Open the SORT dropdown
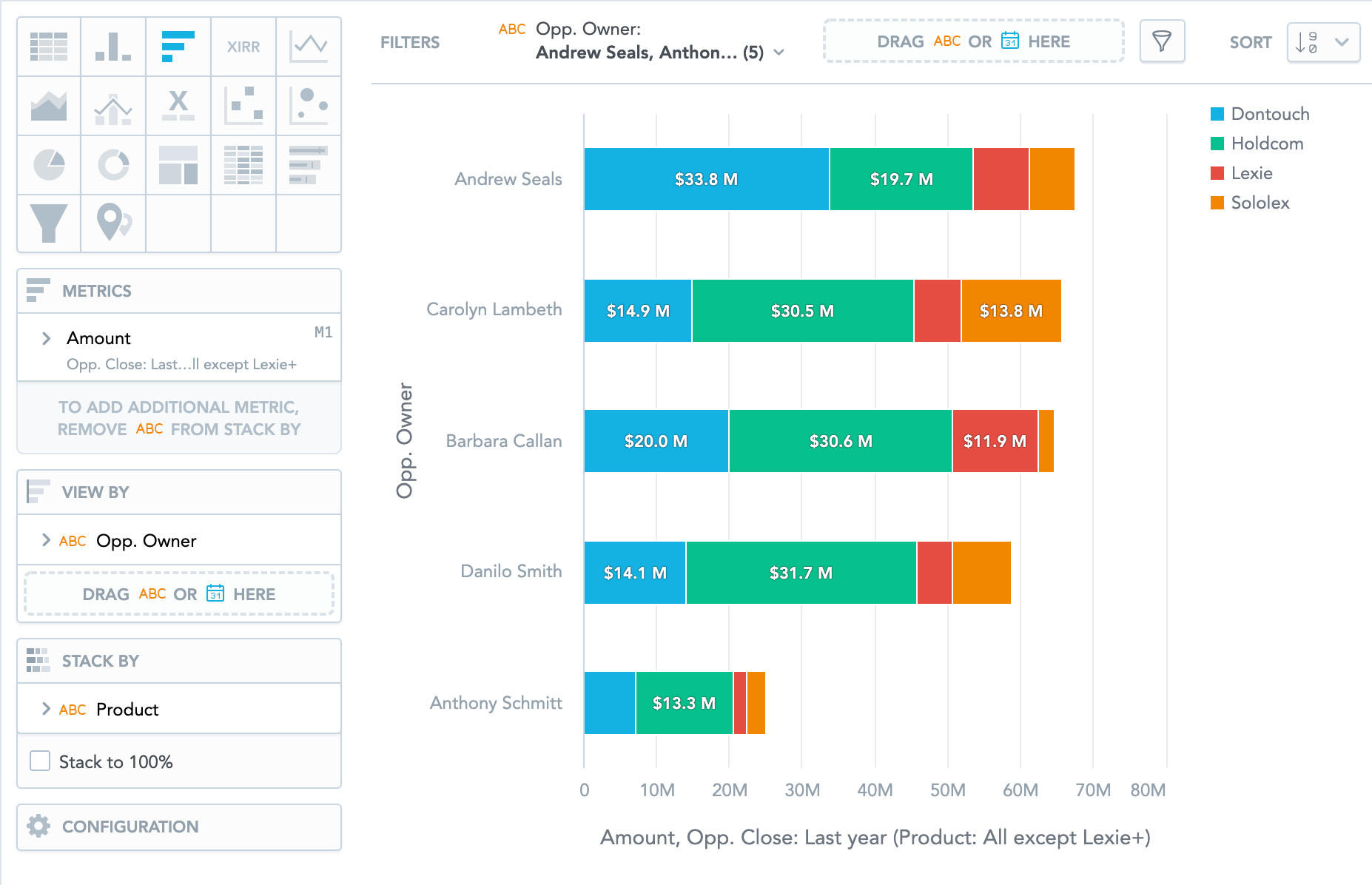This screenshot has width=1372, height=885. tap(1323, 42)
